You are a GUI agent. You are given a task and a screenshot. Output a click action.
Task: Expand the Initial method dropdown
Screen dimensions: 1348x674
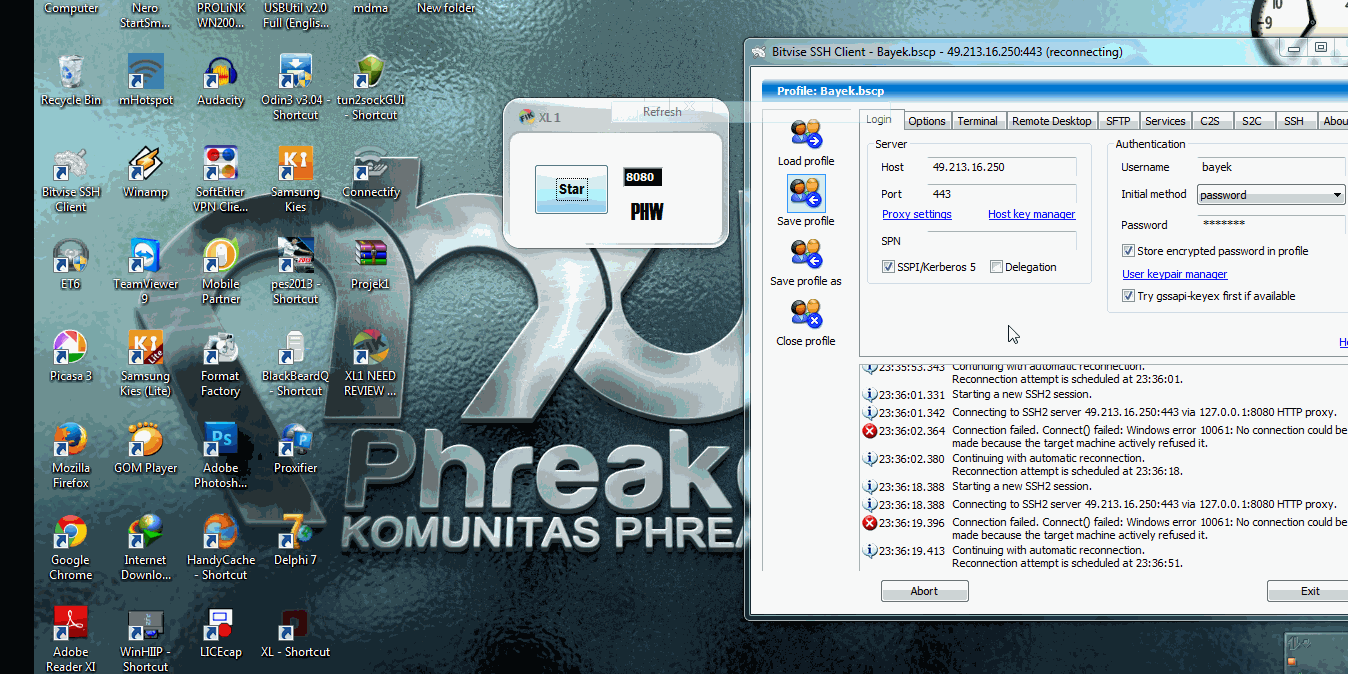tap(1337, 195)
